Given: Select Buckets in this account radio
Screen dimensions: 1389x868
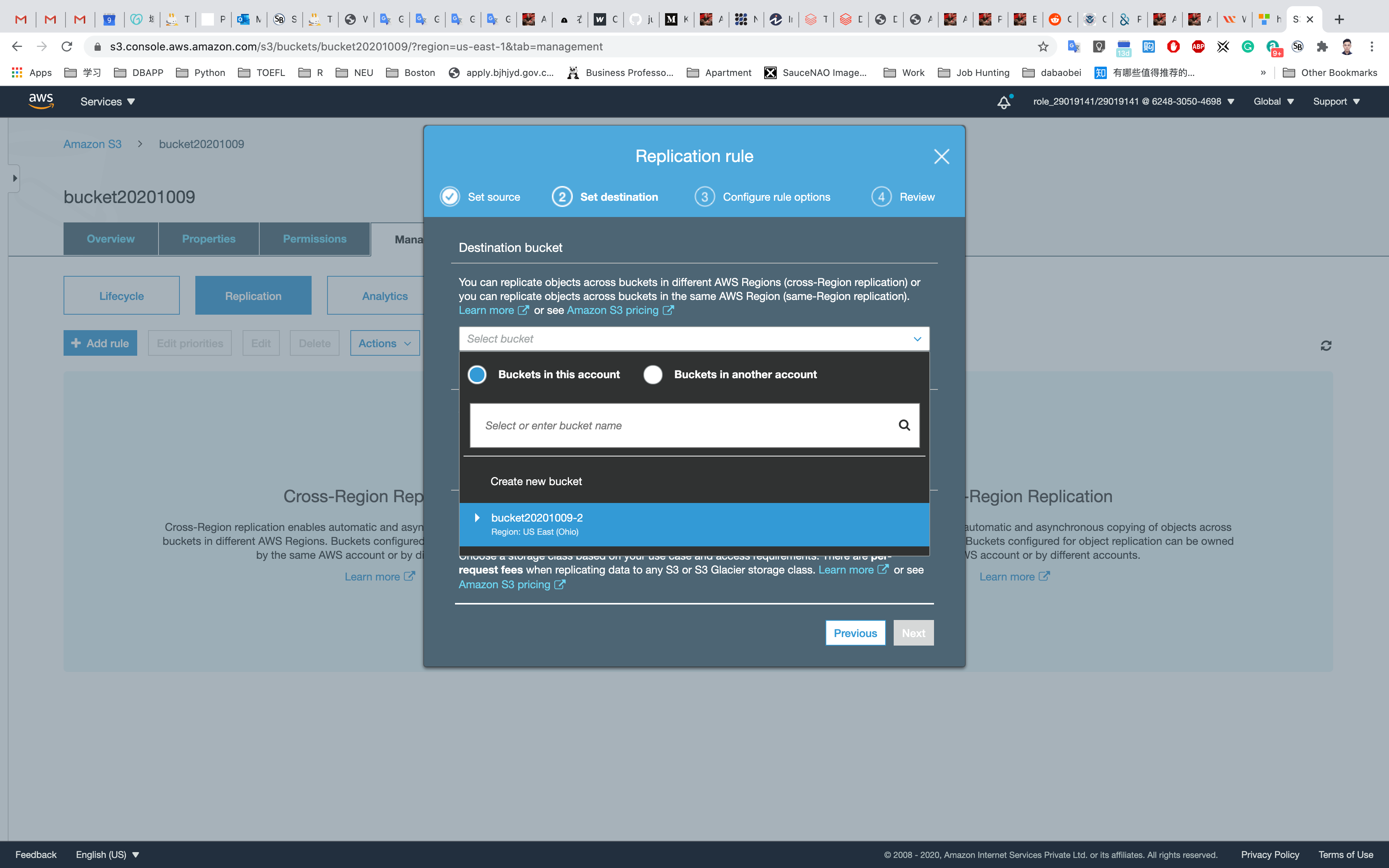Looking at the screenshot, I should (x=477, y=374).
